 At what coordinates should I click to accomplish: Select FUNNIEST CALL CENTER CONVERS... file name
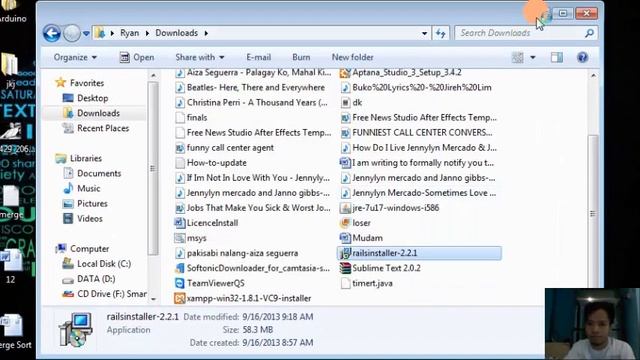422,133
